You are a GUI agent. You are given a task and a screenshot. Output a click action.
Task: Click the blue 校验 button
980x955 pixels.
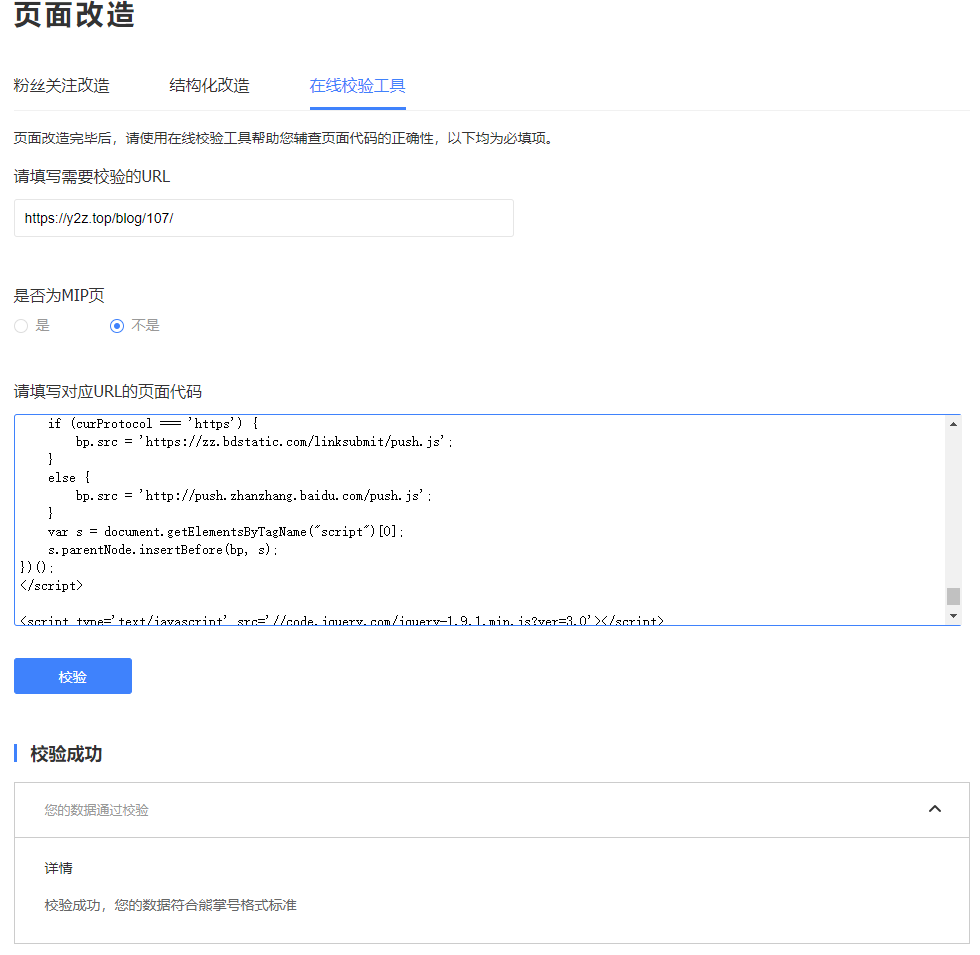coord(72,676)
